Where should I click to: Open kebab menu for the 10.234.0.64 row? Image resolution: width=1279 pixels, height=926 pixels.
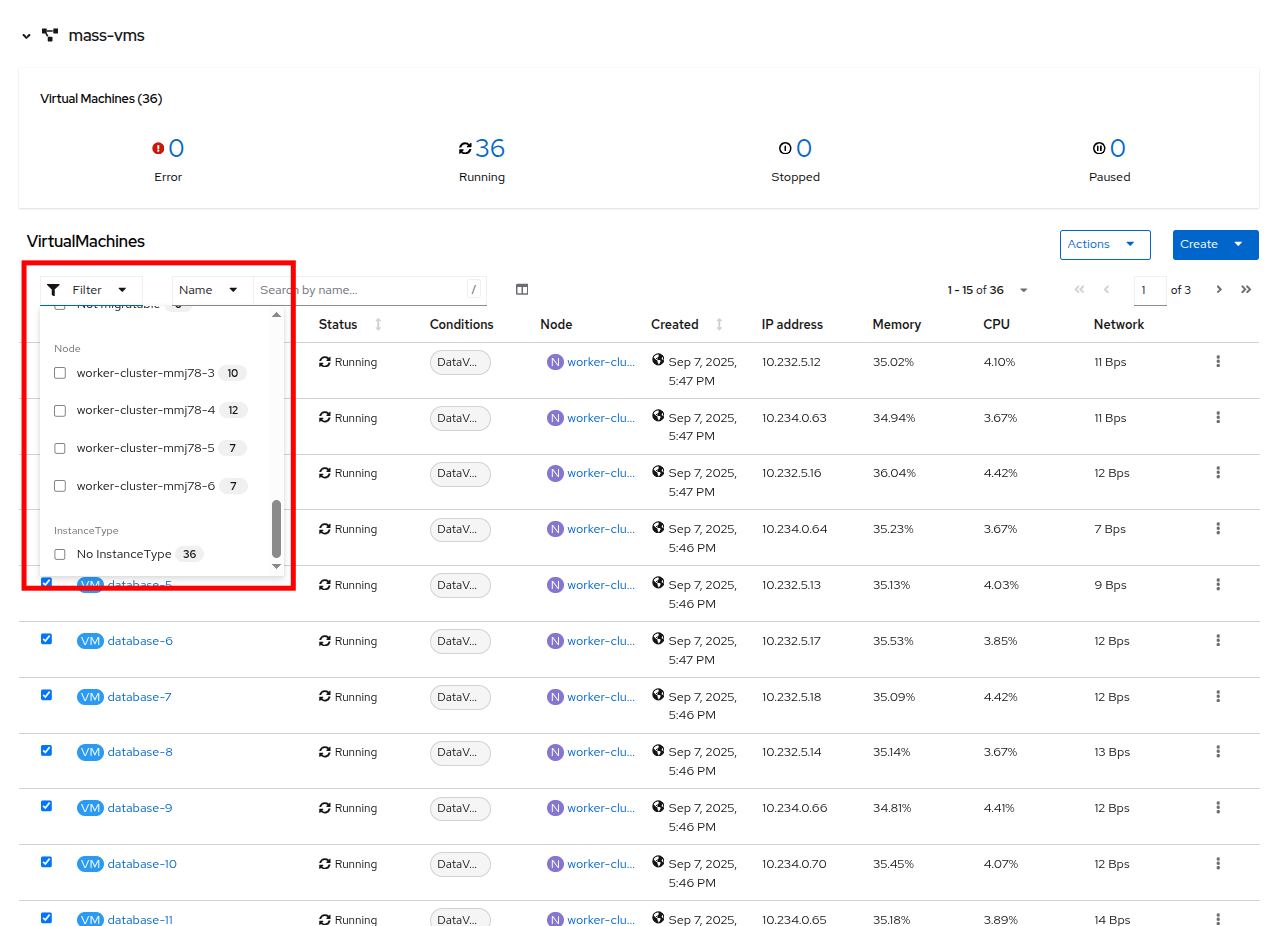pyautogui.click(x=1218, y=528)
